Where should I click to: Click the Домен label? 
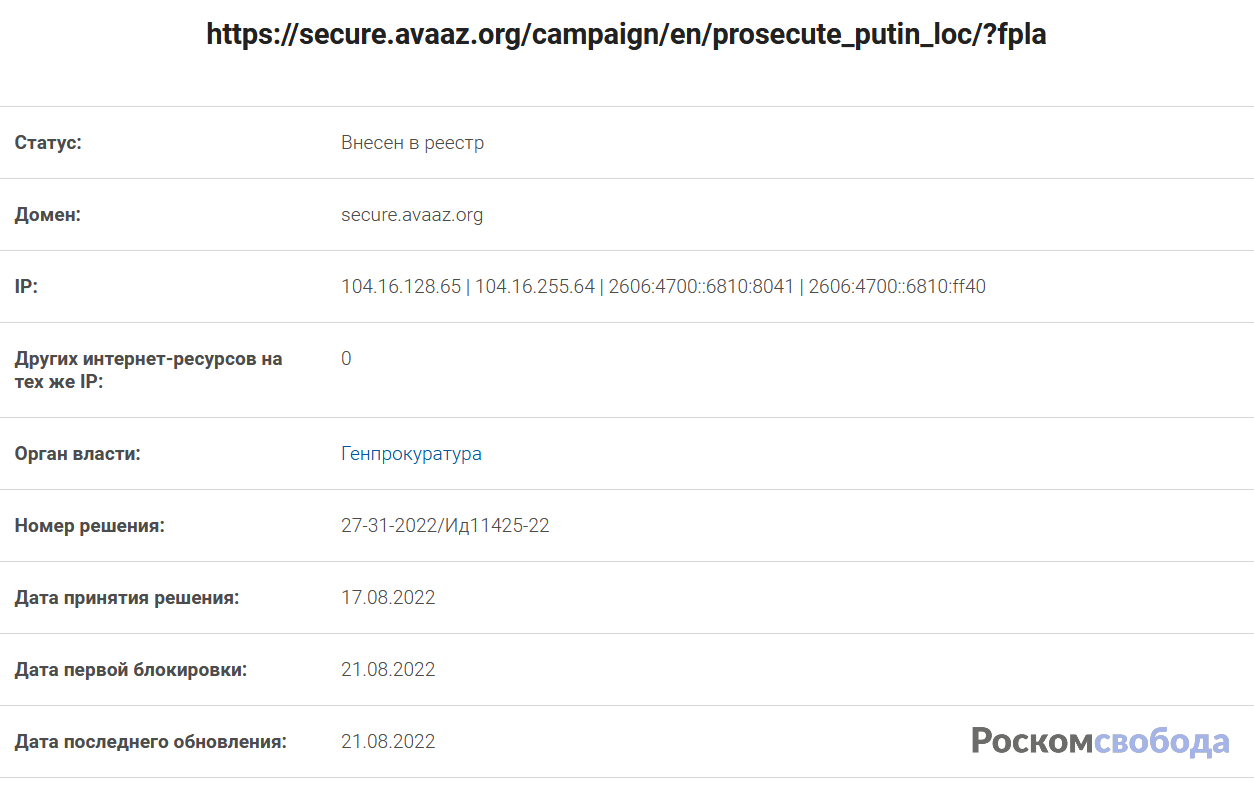[x=47, y=215]
